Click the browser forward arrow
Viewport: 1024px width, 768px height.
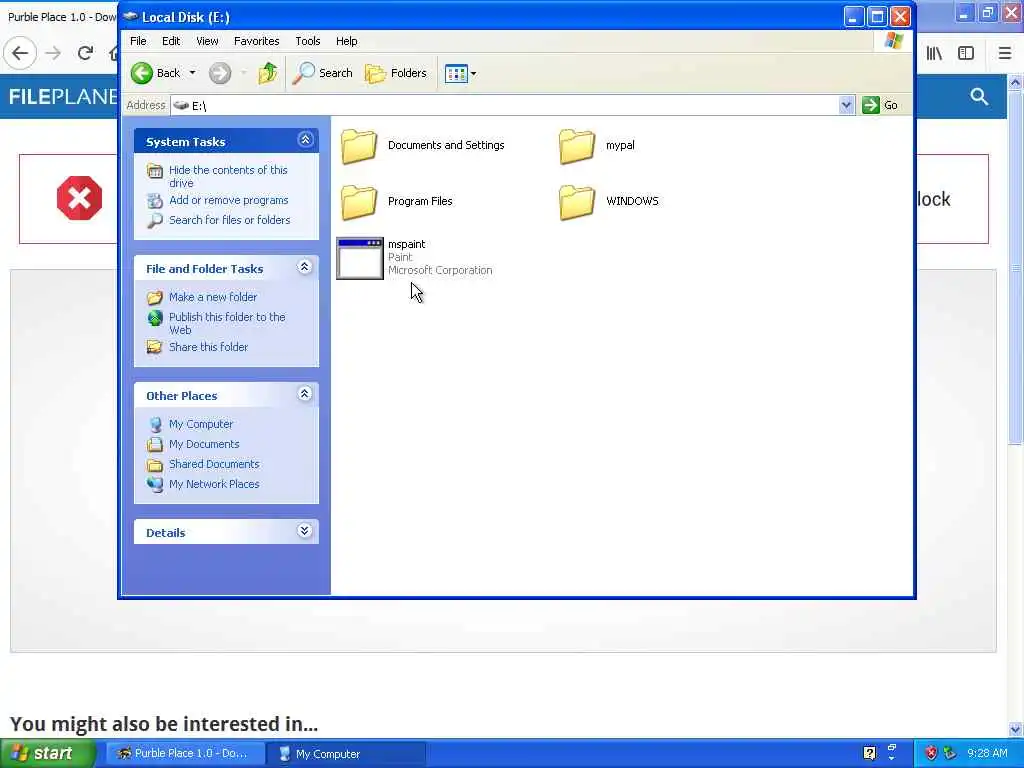click(x=53, y=53)
